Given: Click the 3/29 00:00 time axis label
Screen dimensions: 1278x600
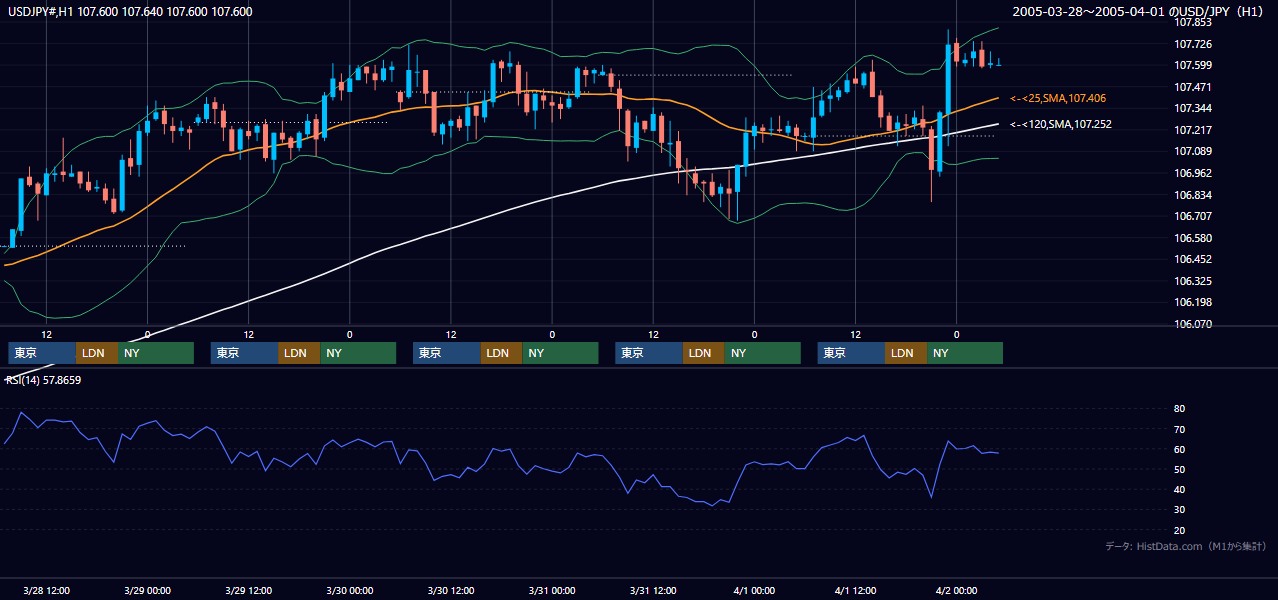Looking at the screenshot, I should point(147,590).
